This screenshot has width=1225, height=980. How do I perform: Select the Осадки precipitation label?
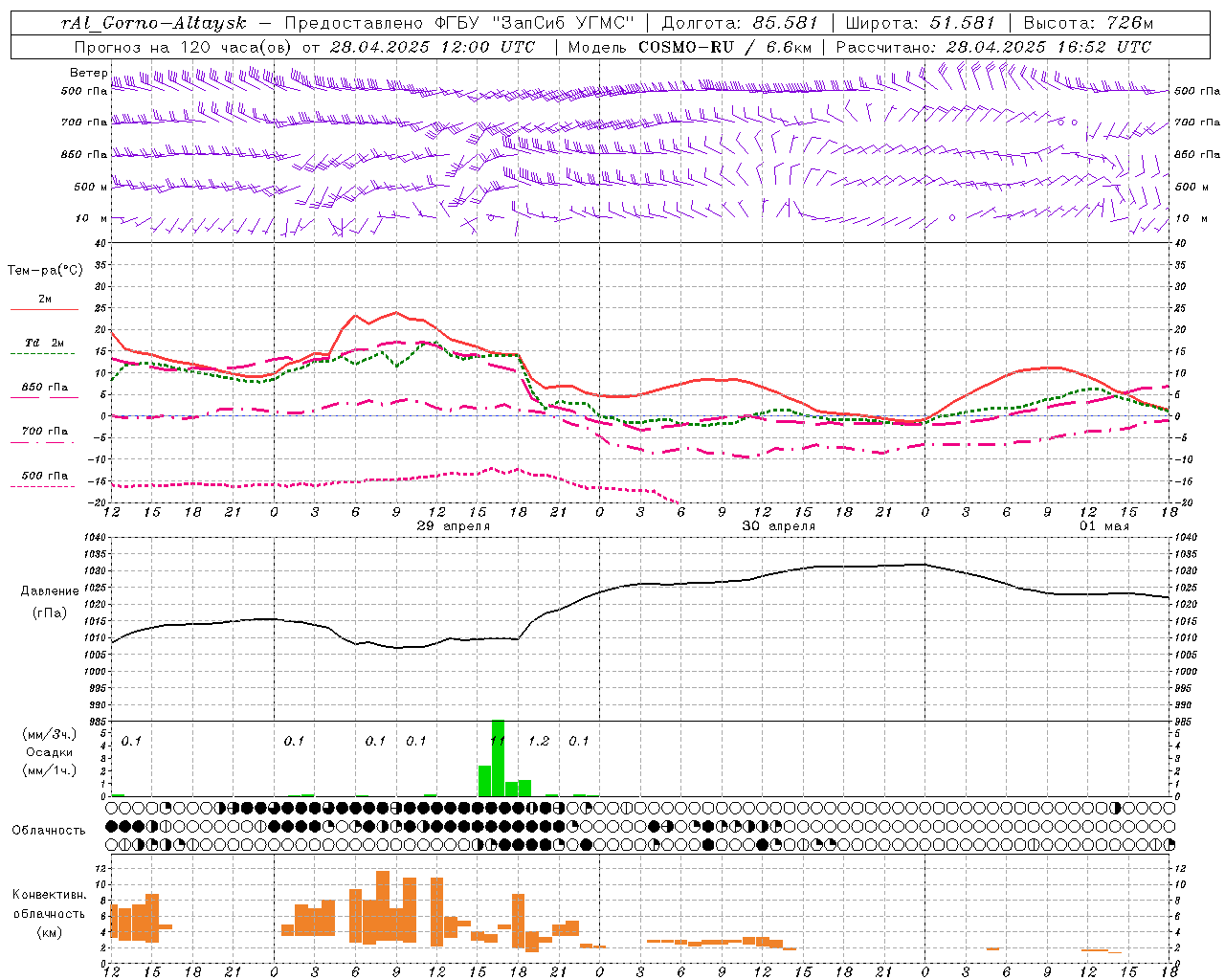coord(49,752)
